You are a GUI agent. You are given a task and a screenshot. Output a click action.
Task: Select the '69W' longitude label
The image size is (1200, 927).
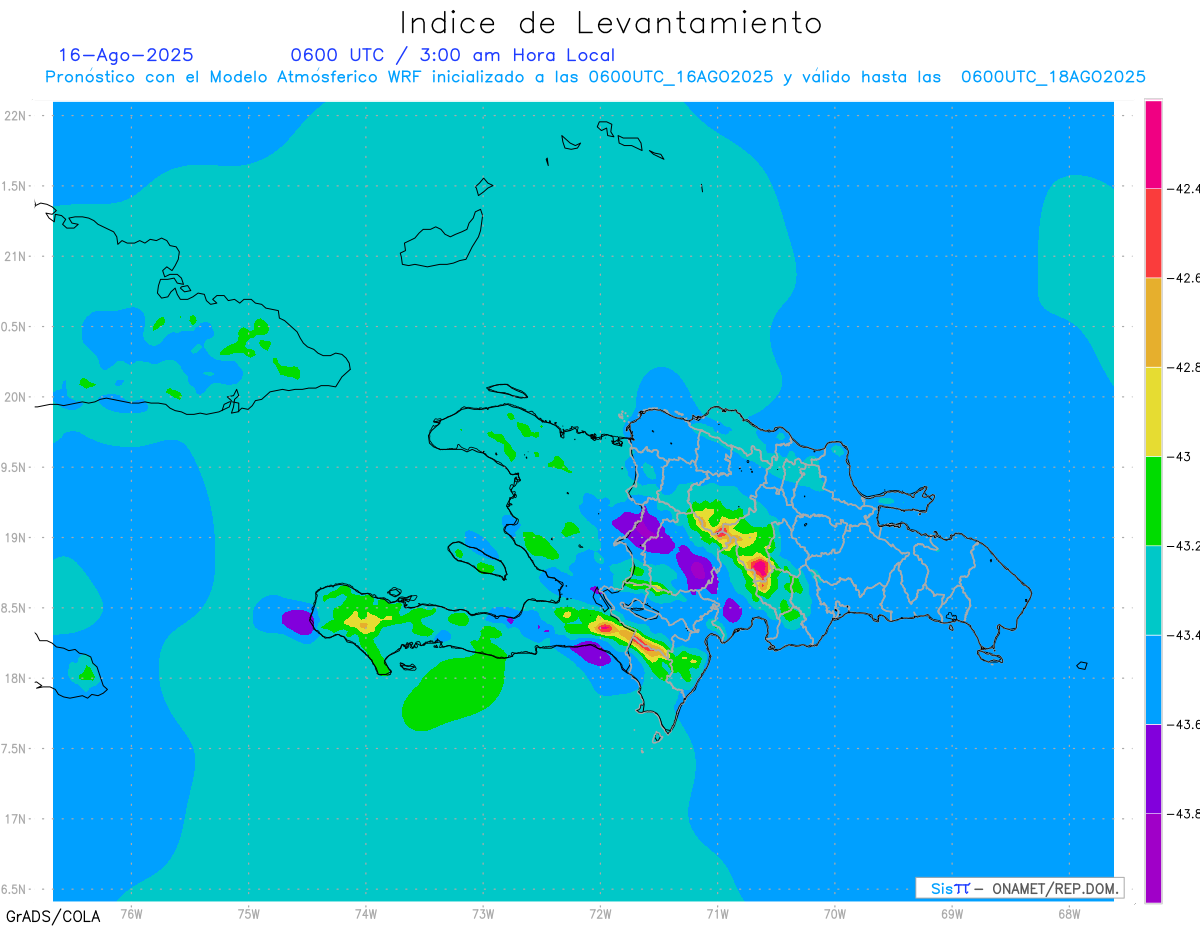[952, 913]
